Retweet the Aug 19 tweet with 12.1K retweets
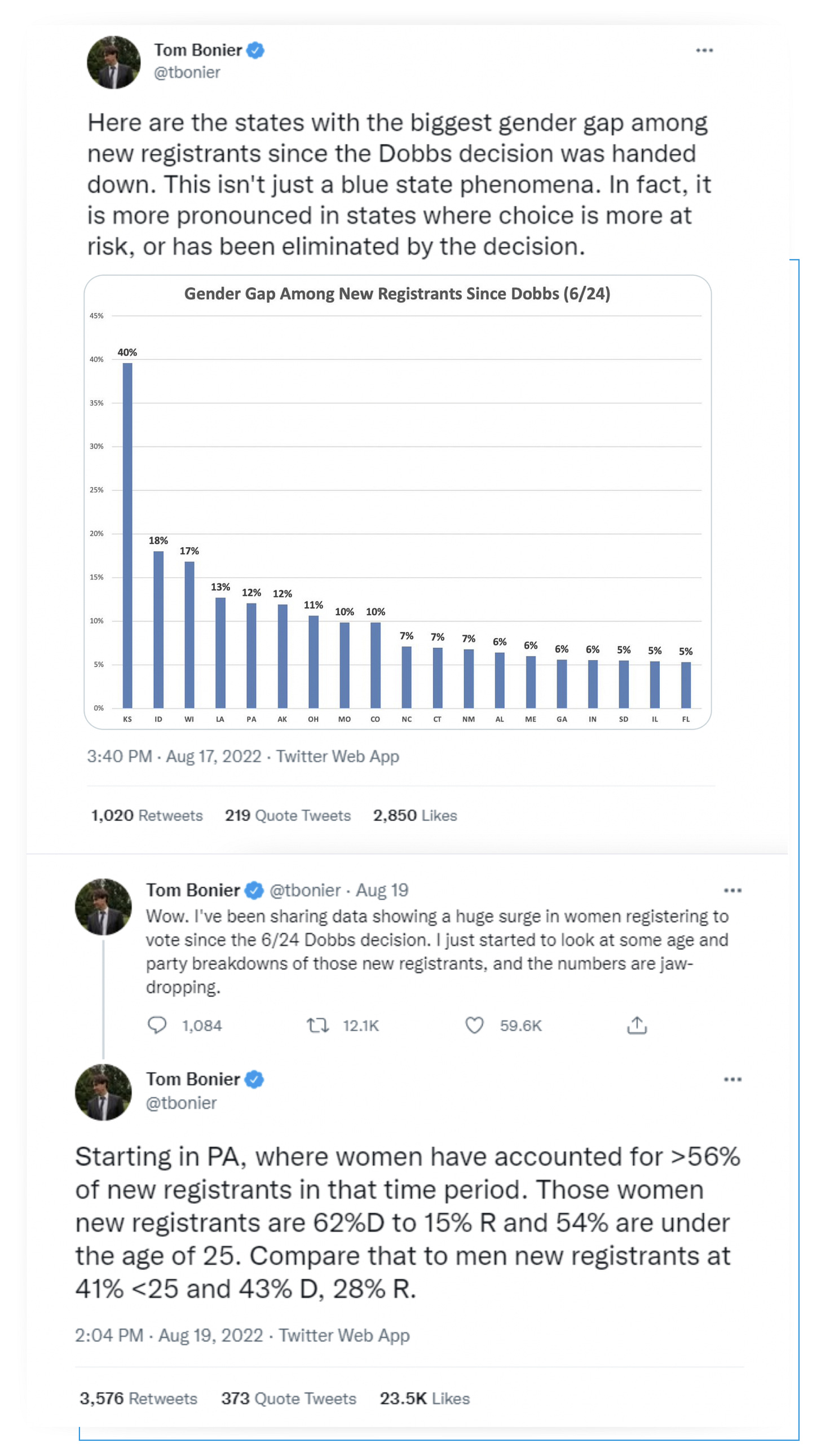Screen dimensions: 821x1456 317,1025
